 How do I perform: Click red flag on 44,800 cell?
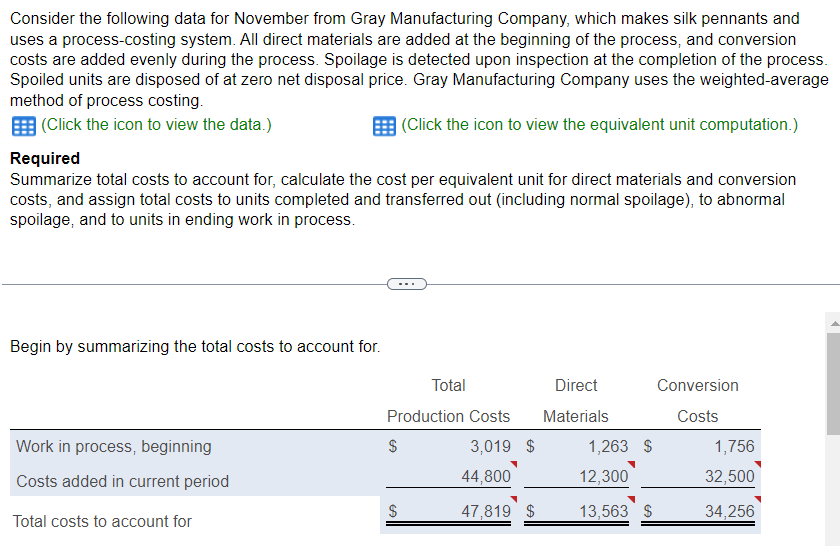[x=514, y=464]
